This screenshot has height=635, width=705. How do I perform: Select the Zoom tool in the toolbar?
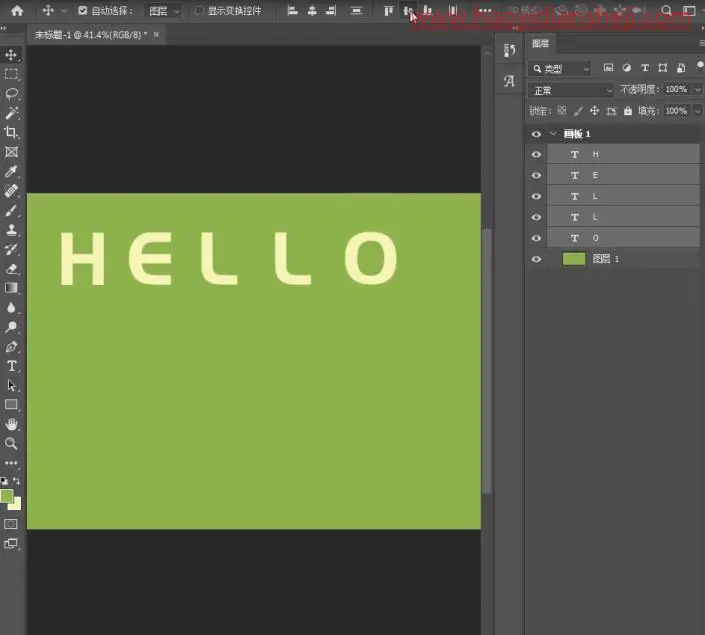click(x=11, y=443)
